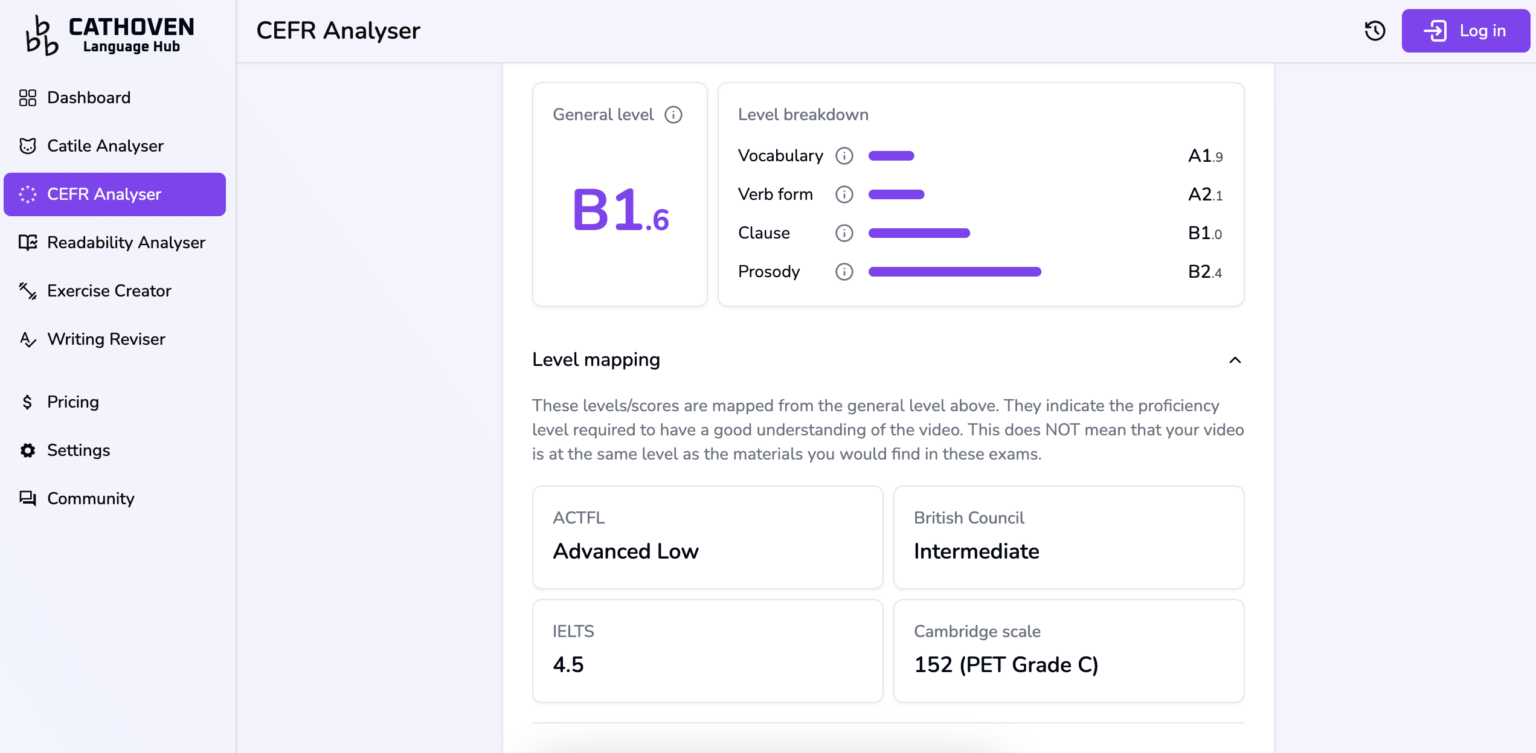Click the Log in button
Screen dimensions: 1536x753
1465,30
